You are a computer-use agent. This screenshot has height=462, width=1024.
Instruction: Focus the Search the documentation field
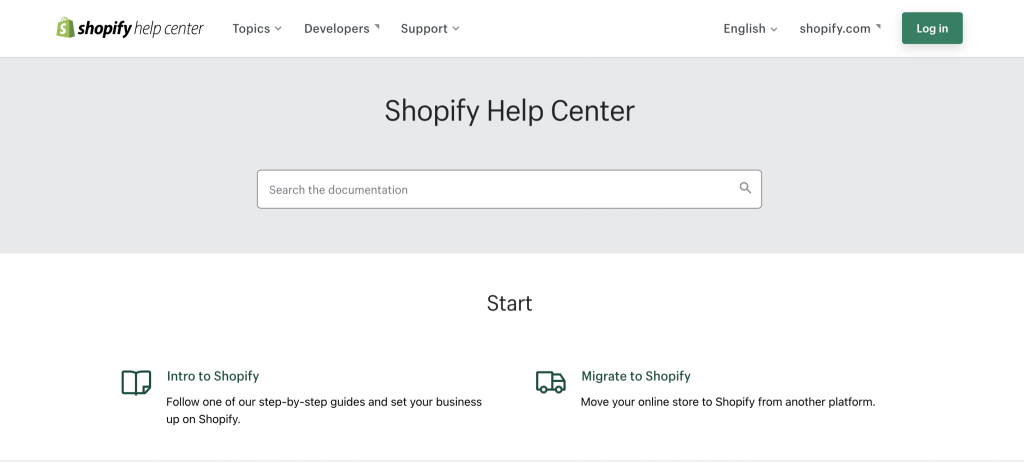[x=509, y=190]
